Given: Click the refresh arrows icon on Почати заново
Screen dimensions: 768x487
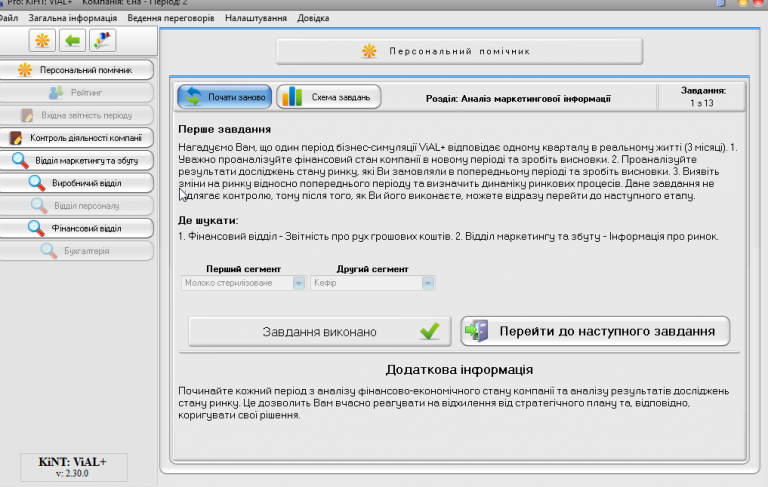Looking at the screenshot, I should [x=193, y=97].
